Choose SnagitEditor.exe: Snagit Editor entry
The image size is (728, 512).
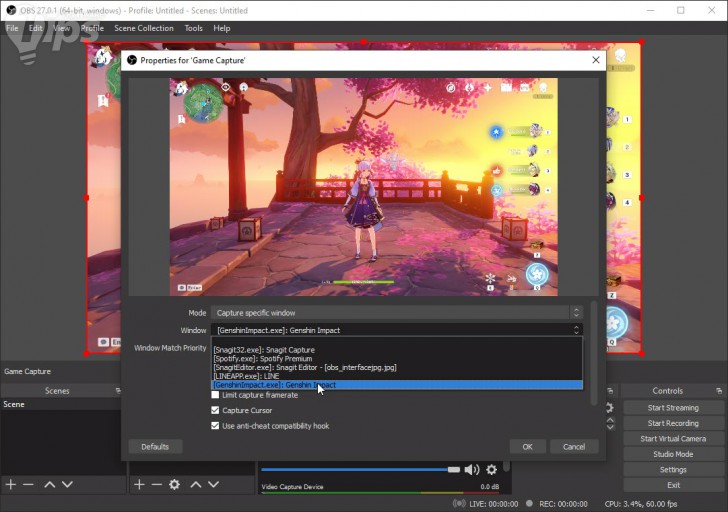(x=397, y=368)
